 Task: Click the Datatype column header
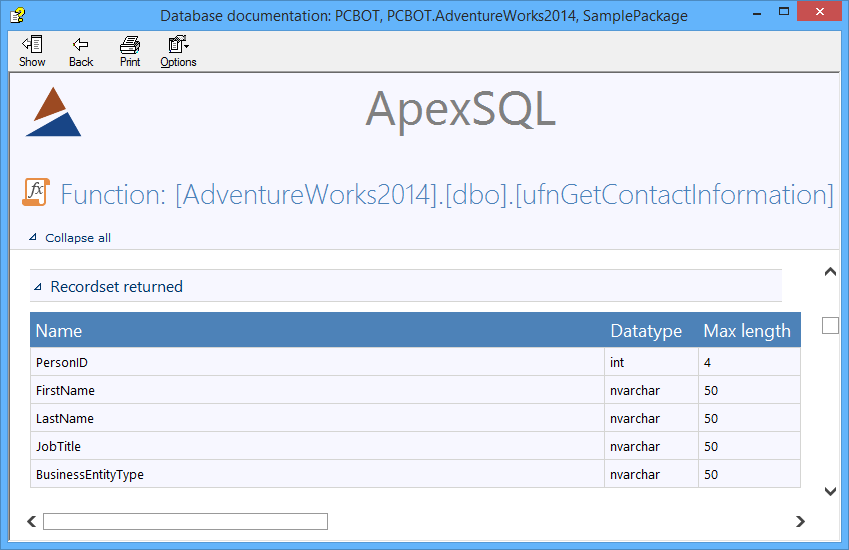(646, 331)
